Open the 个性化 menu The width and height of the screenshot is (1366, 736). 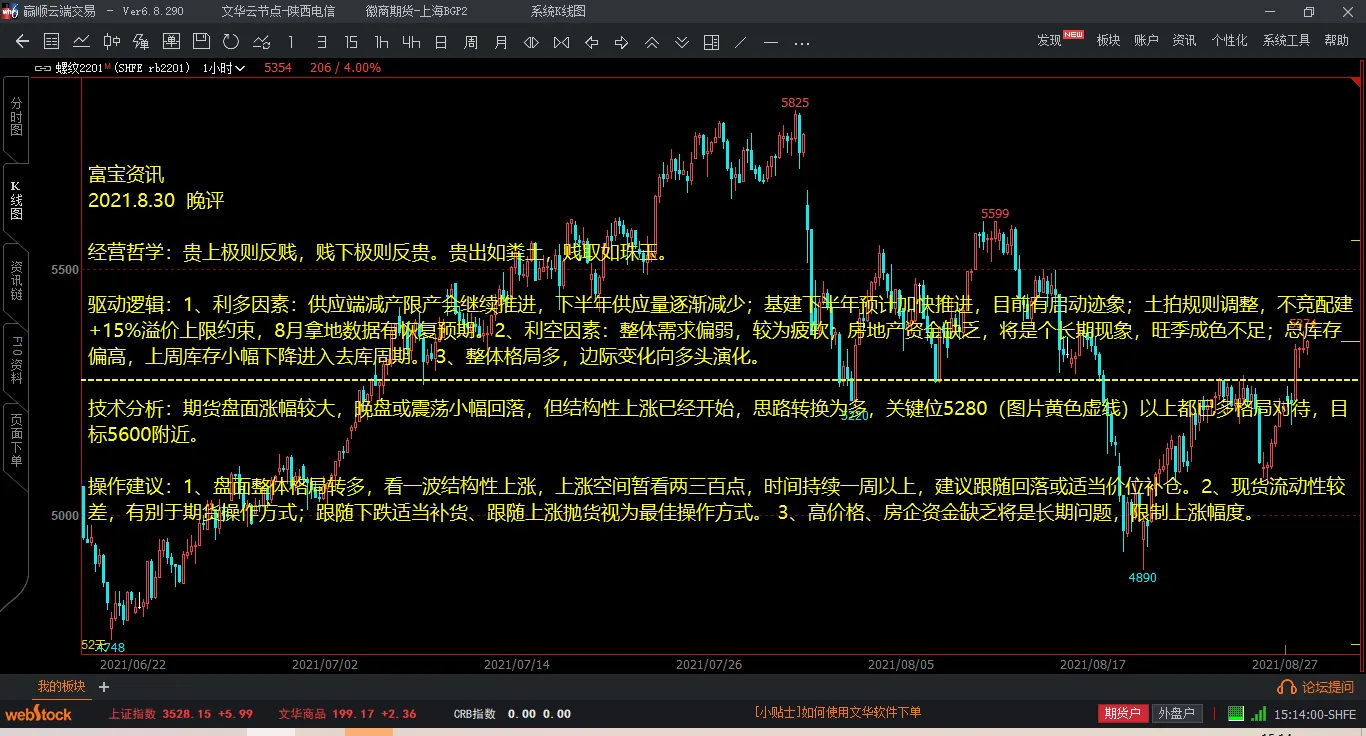click(x=1229, y=40)
